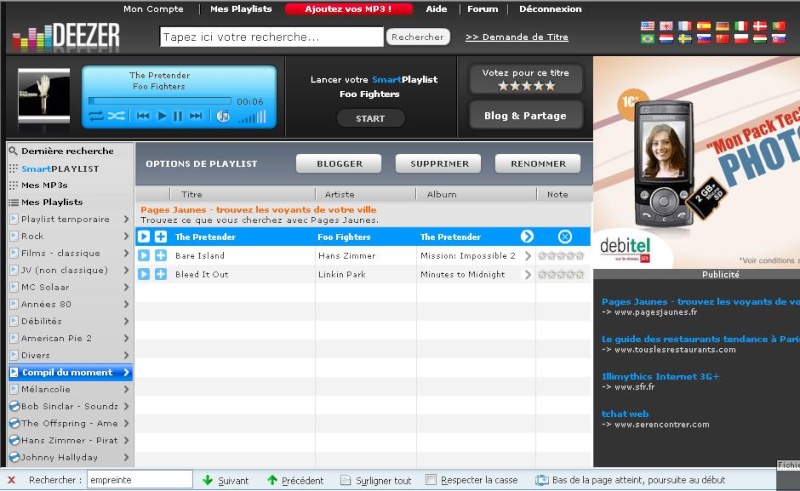Image resolution: width=800 pixels, height=491 pixels.
Task: Expand the Mélancolie playlist chevron
Action: (127, 389)
